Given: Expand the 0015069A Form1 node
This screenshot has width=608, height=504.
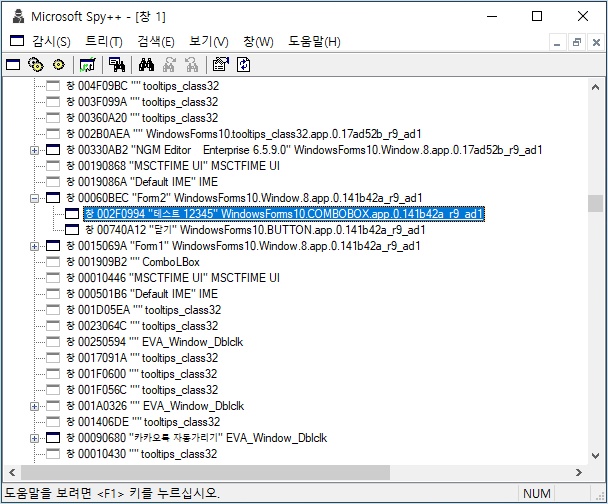Looking at the screenshot, I should tap(35, 246).
